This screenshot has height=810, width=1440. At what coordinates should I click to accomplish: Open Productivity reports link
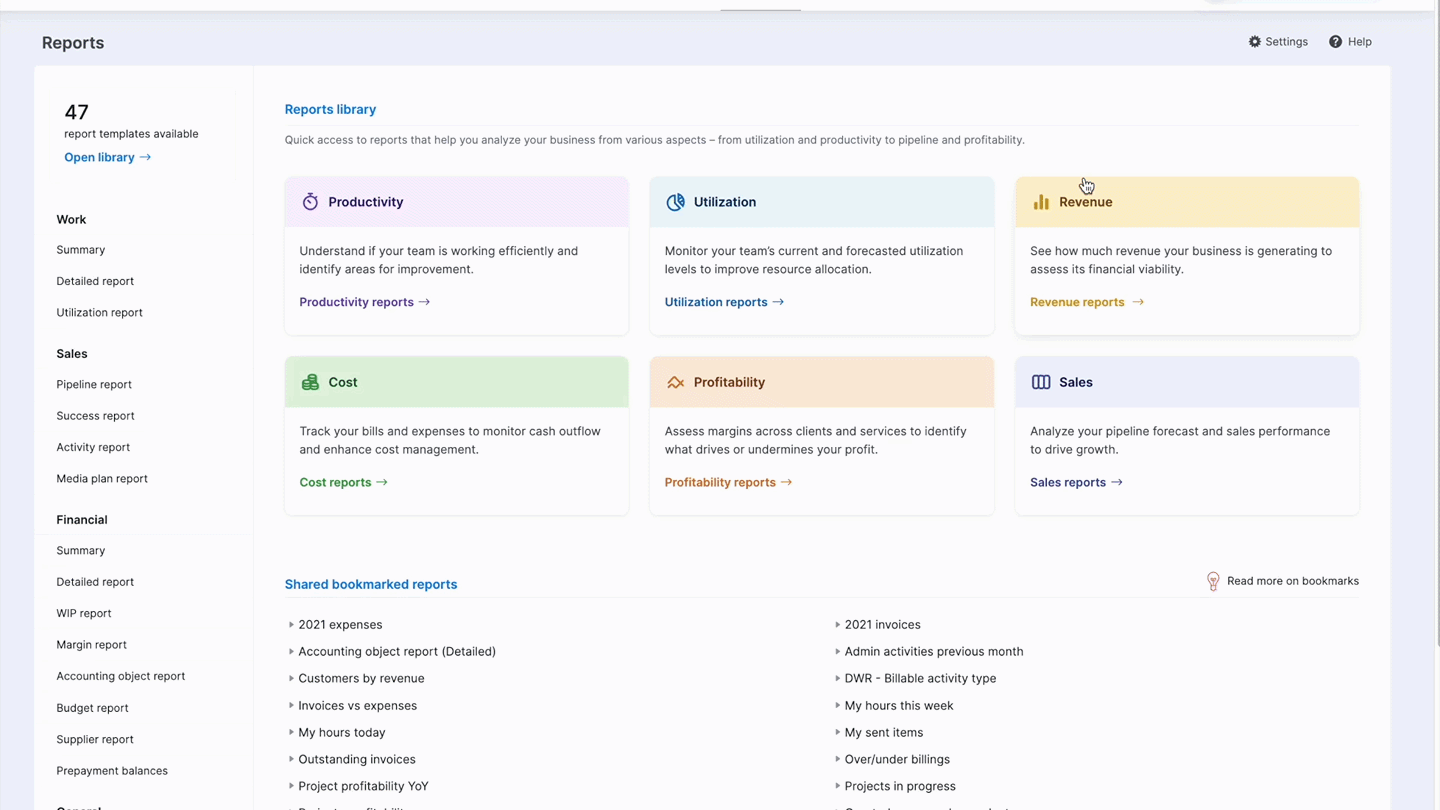(365, 302)
